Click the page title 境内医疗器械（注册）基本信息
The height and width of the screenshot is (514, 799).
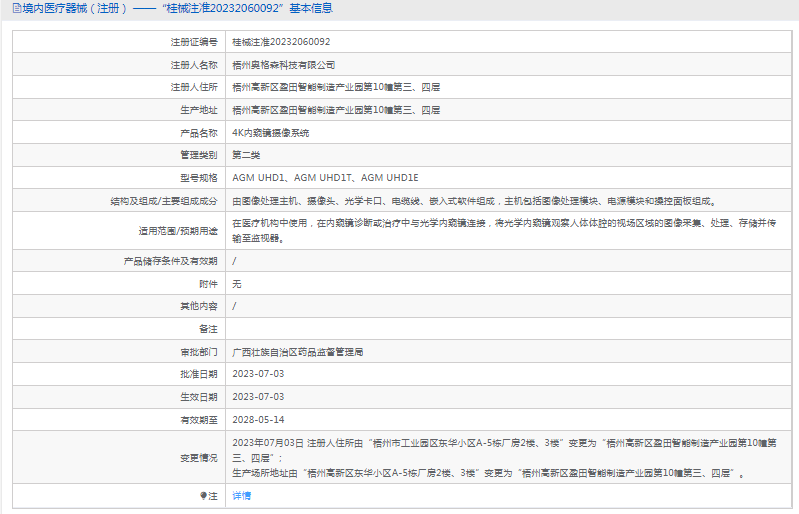(177, 8)
